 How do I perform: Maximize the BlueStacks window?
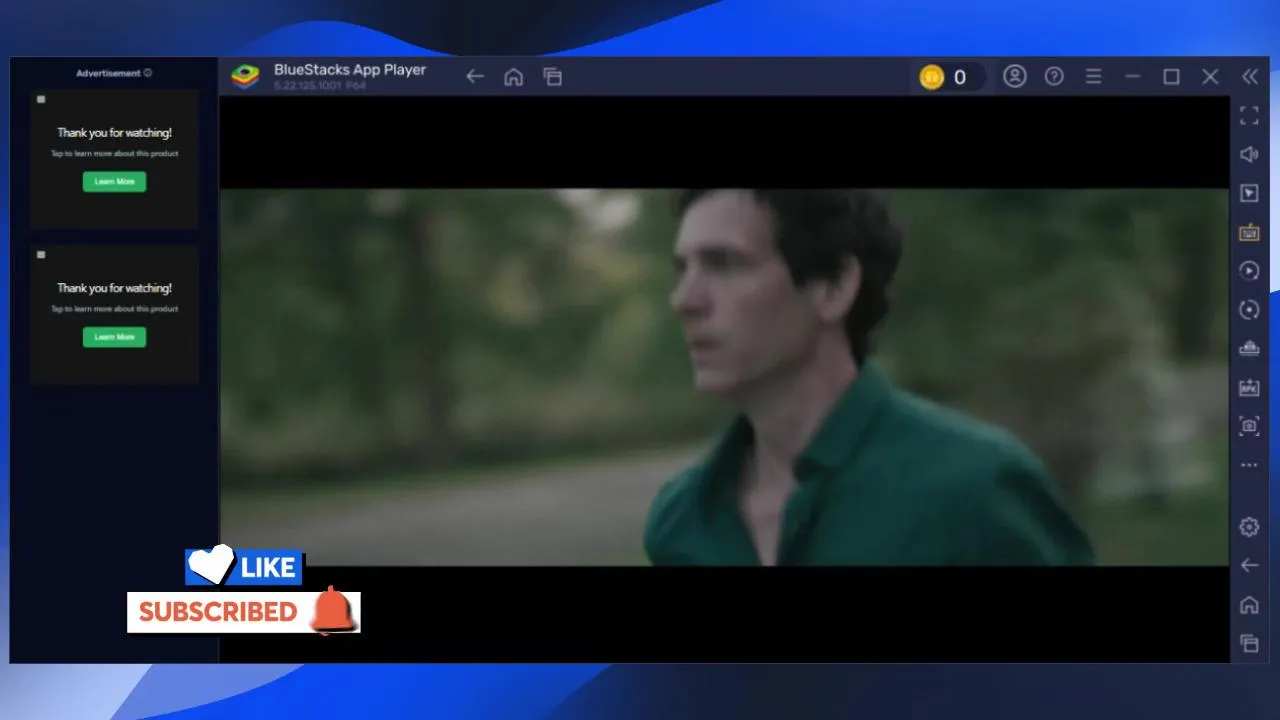(1171, 77)
